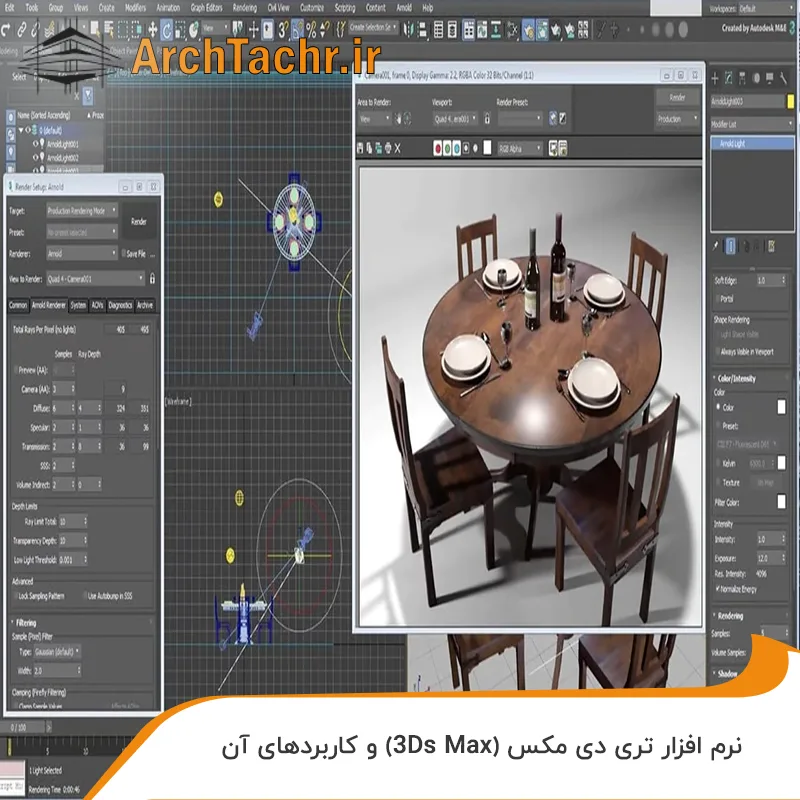Click Pin Stack icon below modifier stack

coord(716,246)
